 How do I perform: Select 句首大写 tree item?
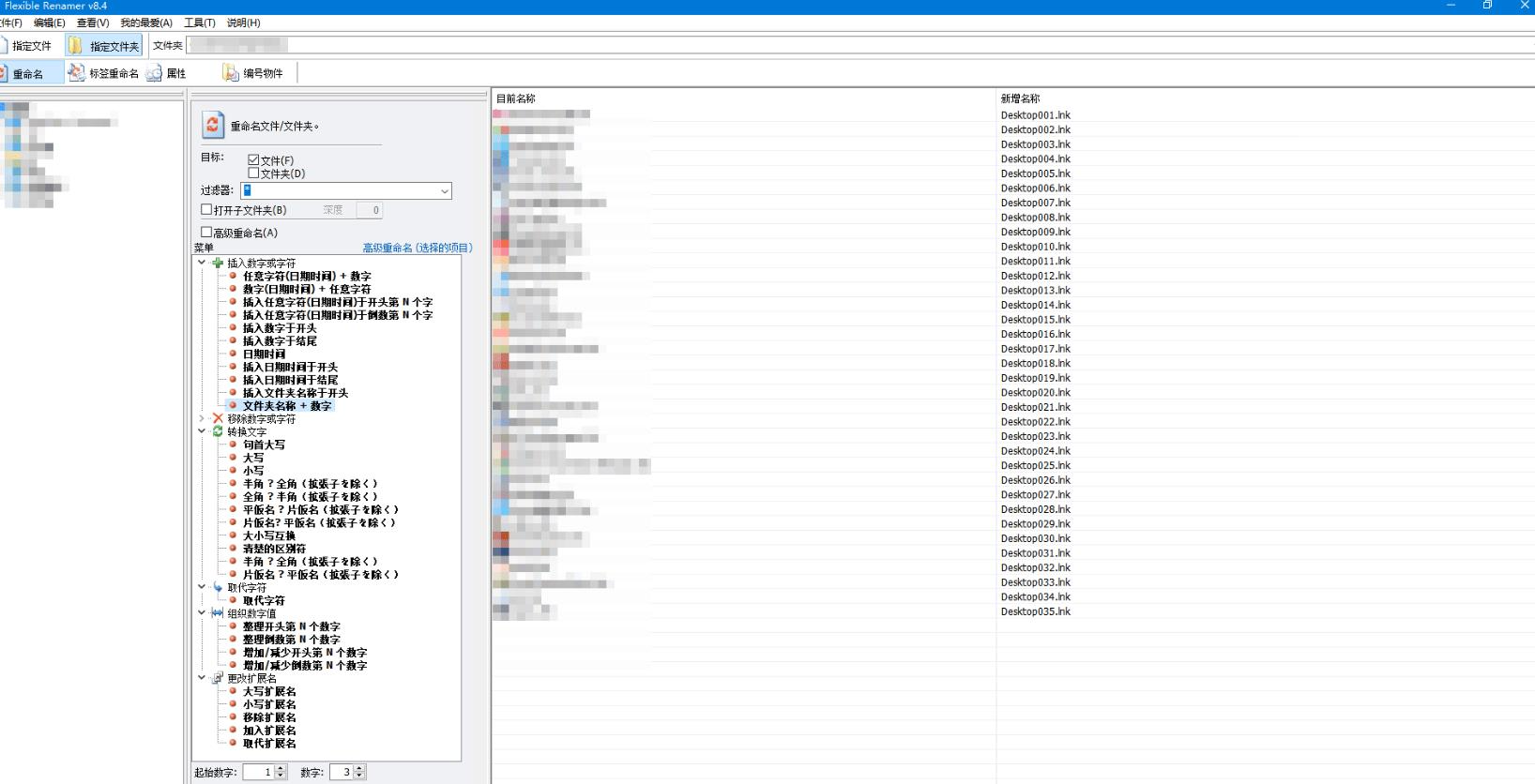click(x=264, y=445)
